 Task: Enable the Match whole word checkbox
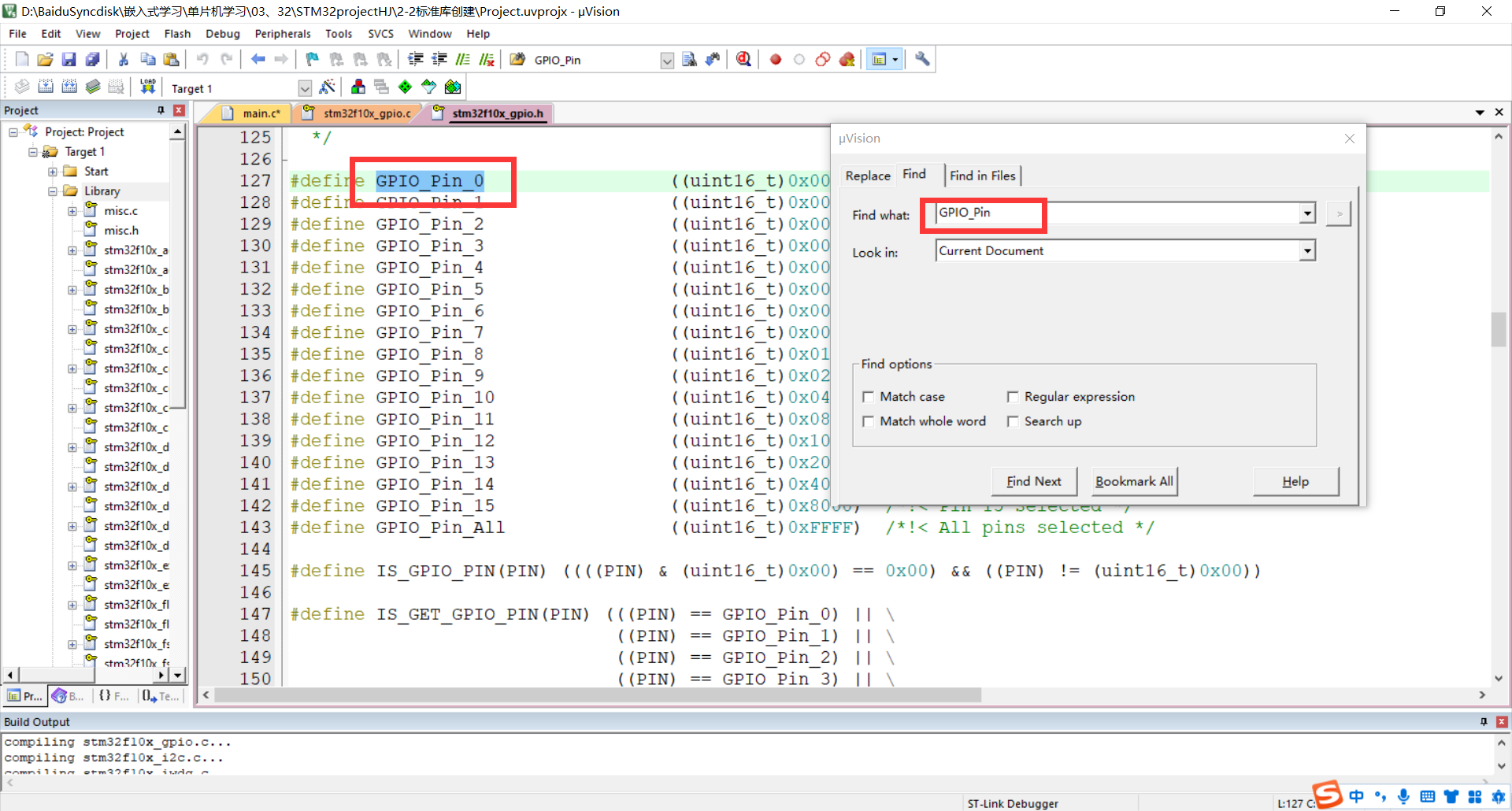pyautogui.click(x=868, y=421)
